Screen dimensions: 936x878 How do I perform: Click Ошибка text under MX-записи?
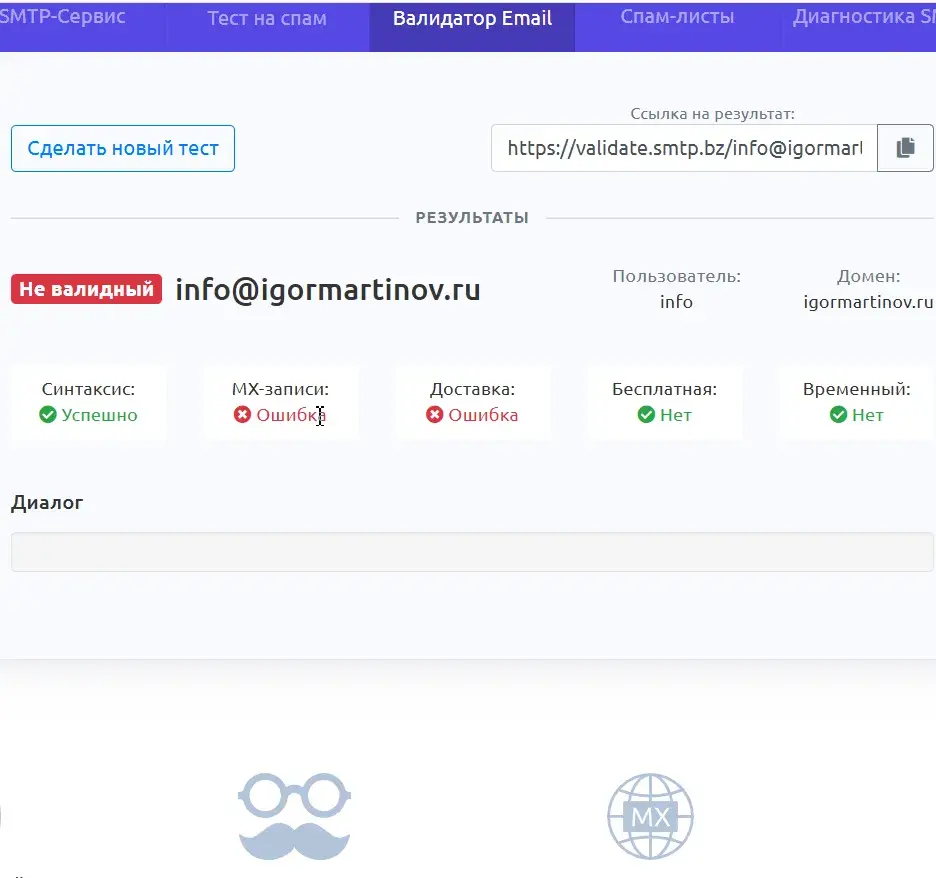click(x=291, y=415)
